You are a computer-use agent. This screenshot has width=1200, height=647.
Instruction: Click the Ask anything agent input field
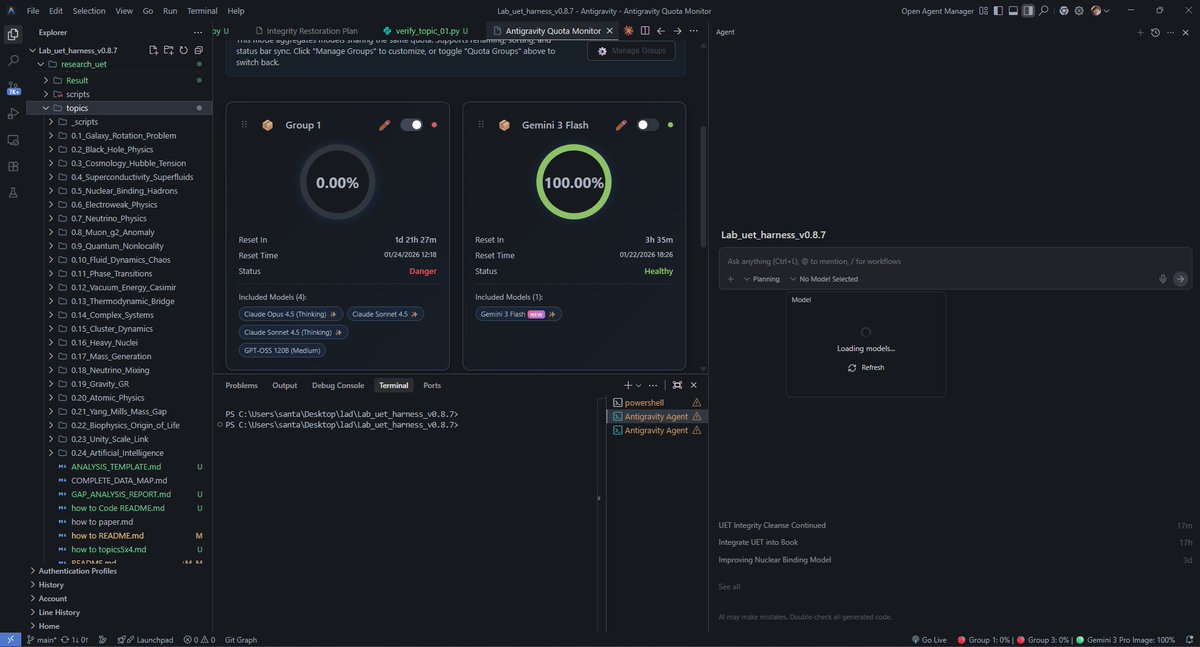(955, 261)
